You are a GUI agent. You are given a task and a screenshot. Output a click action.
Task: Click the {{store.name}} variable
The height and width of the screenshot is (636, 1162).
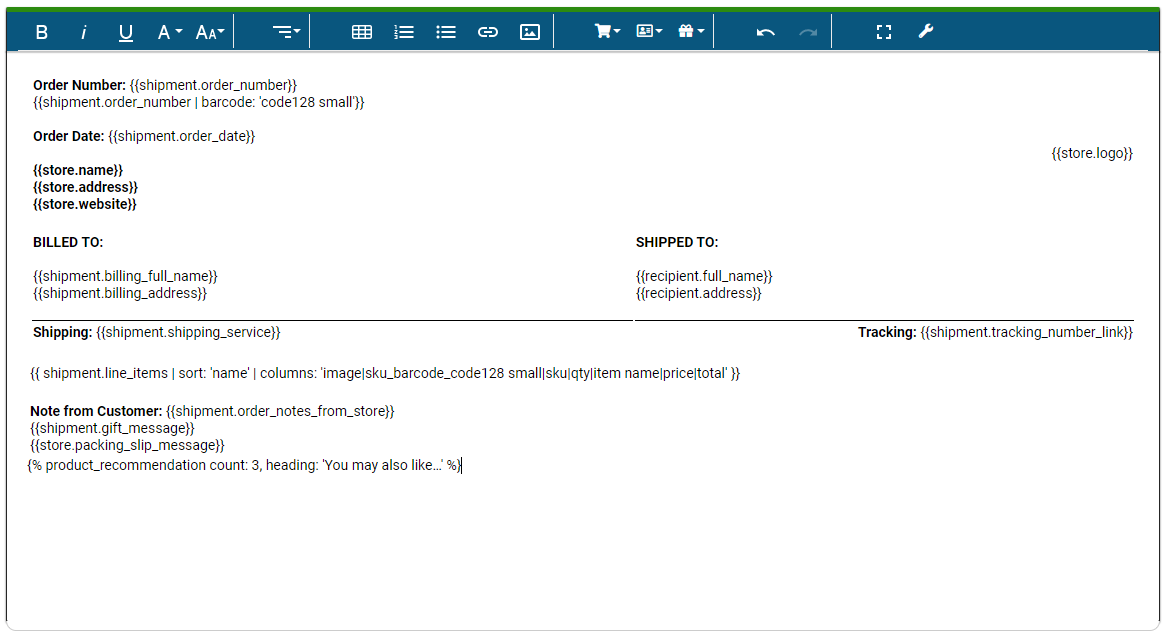(78, 170)
